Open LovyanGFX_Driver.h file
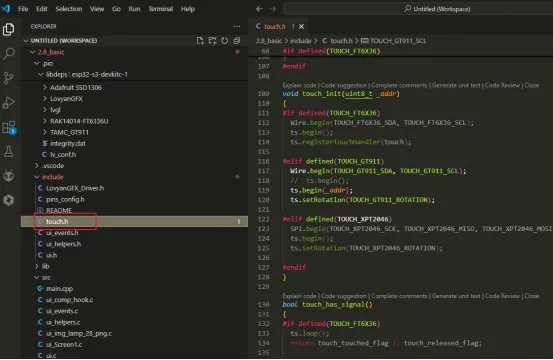This screenshot has width=553, height=360. (75, 188)
